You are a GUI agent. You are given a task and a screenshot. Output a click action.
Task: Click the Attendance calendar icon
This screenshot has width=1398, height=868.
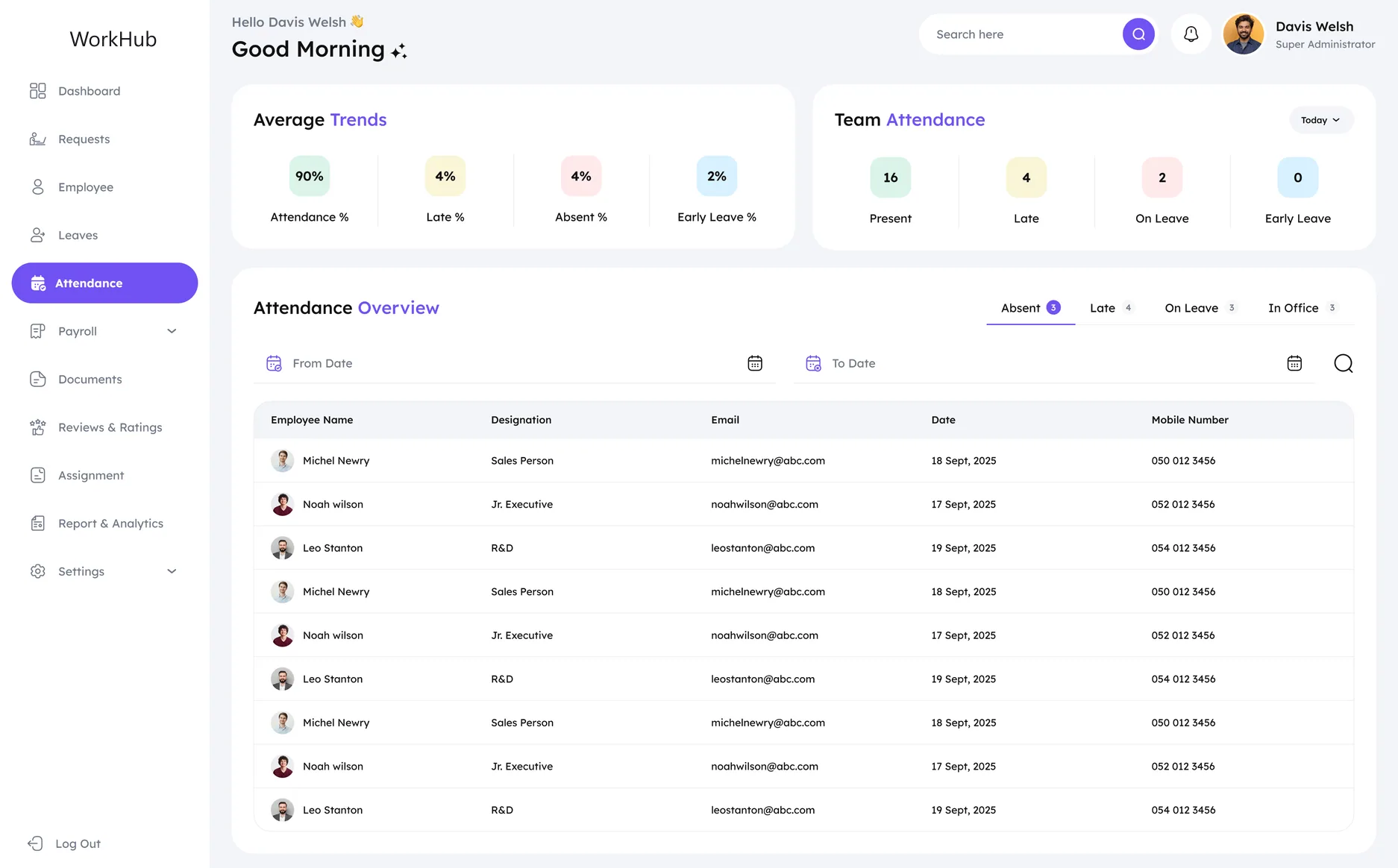(x=38, y=283)
